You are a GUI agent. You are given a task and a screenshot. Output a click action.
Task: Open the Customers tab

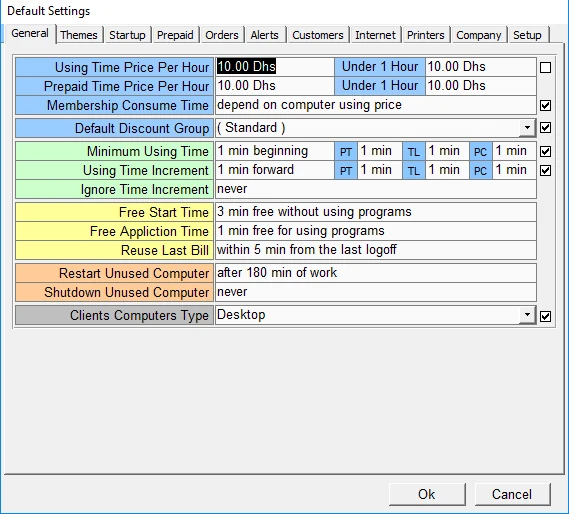(318, 35)
